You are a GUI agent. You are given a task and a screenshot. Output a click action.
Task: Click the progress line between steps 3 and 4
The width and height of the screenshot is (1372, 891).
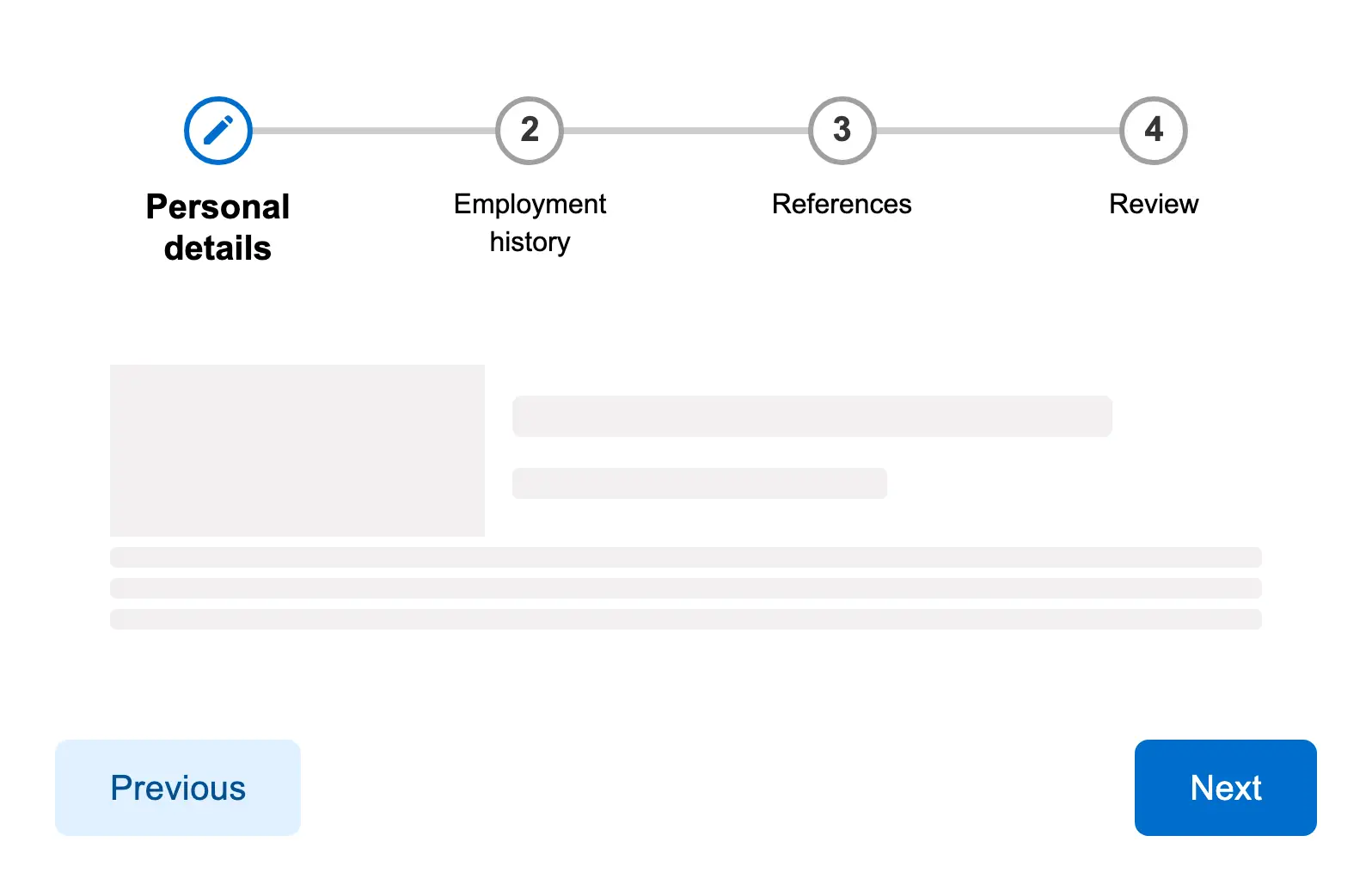click(998, 131)
